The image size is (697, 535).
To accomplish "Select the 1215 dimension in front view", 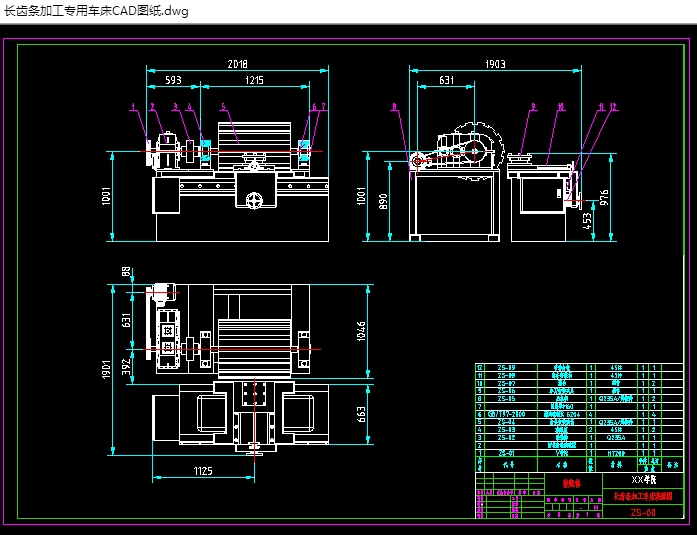I will click(254, 80).
